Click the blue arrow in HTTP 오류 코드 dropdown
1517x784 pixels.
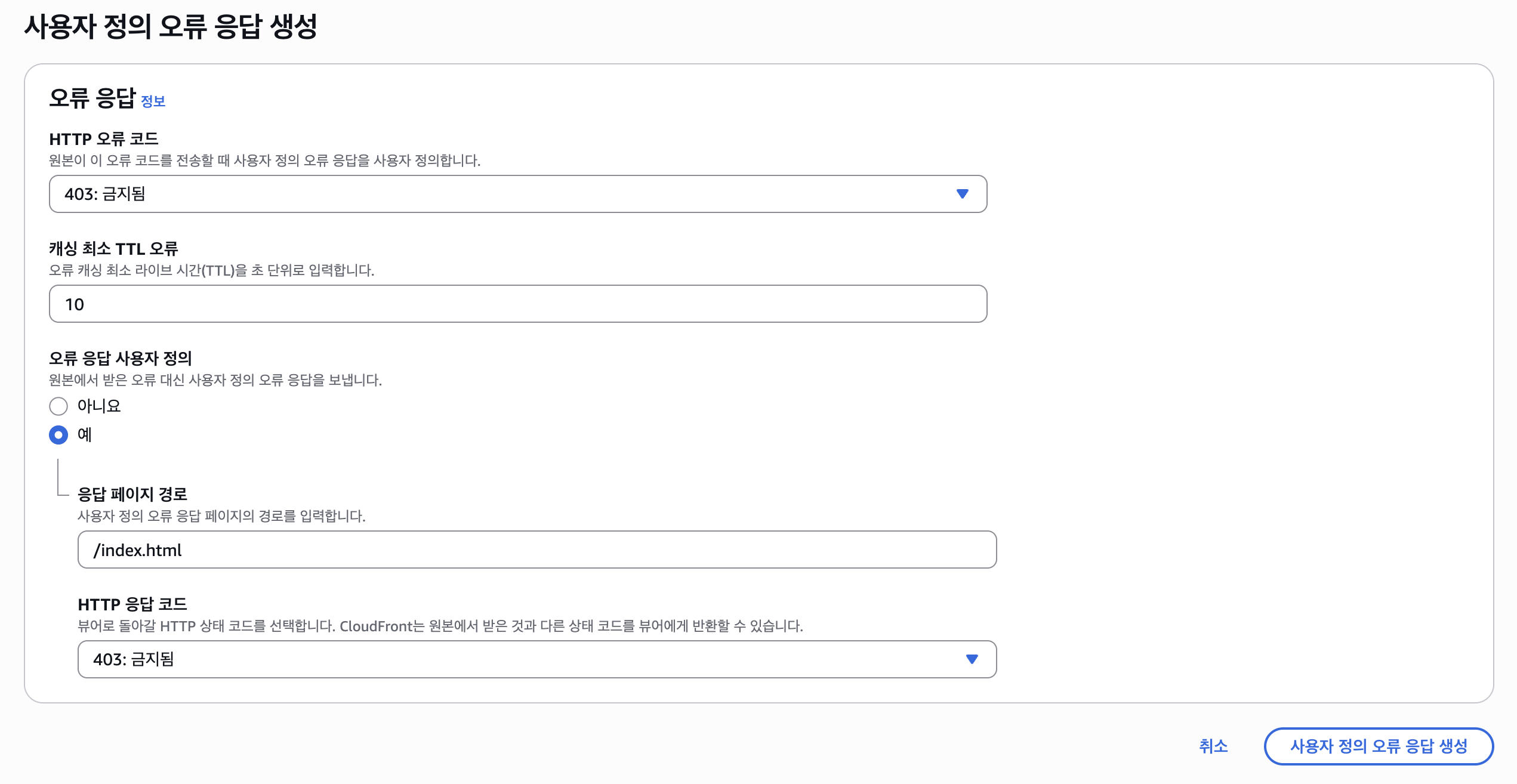pos(962,194)
